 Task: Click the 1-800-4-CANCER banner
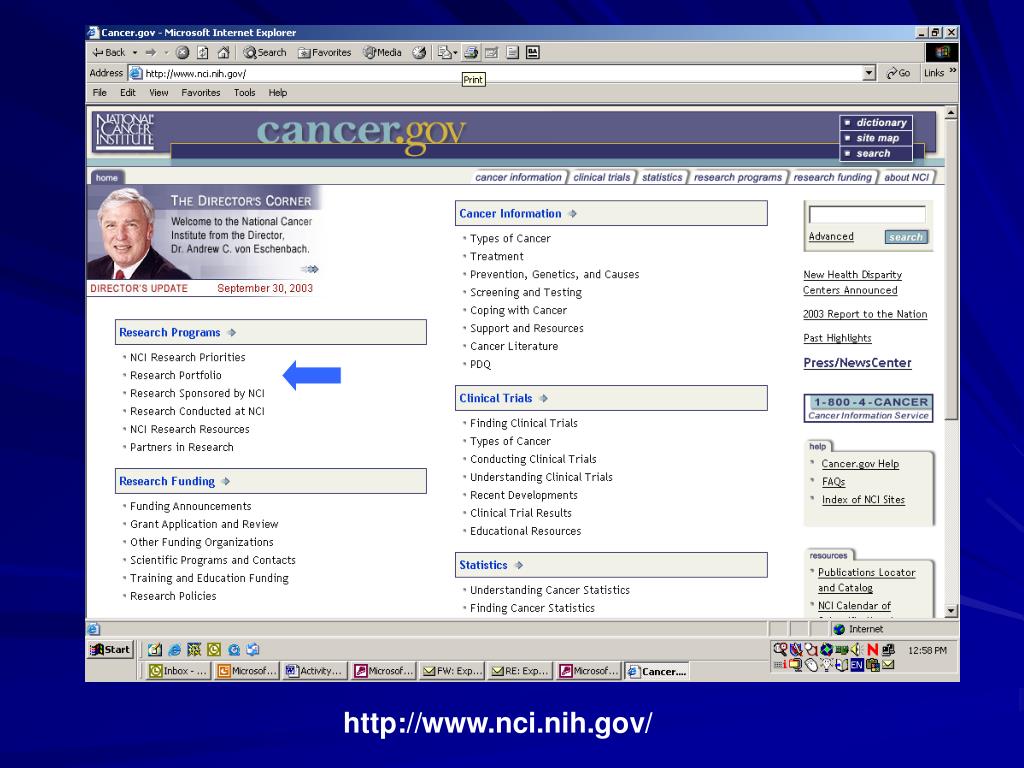tap(868, 408)
